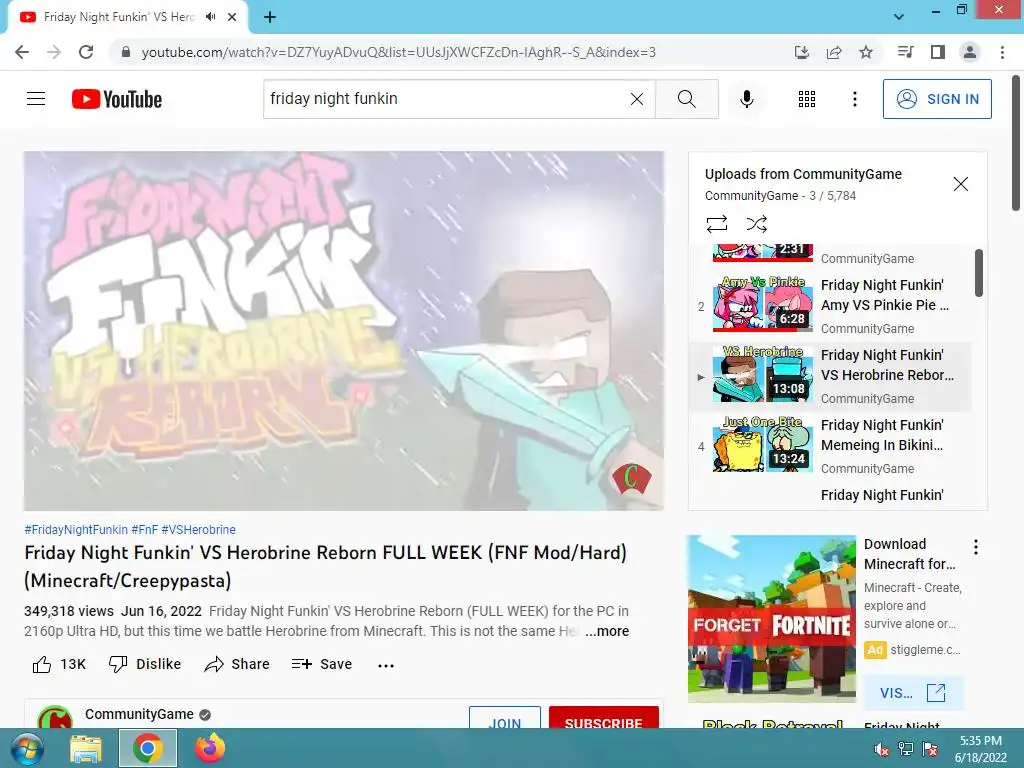Image resolution: width=1024 pixels, height=768 pixels.
Task: Open YouTube settings three-dot menu
Action: pyautogui.click(x=855, y=99)
